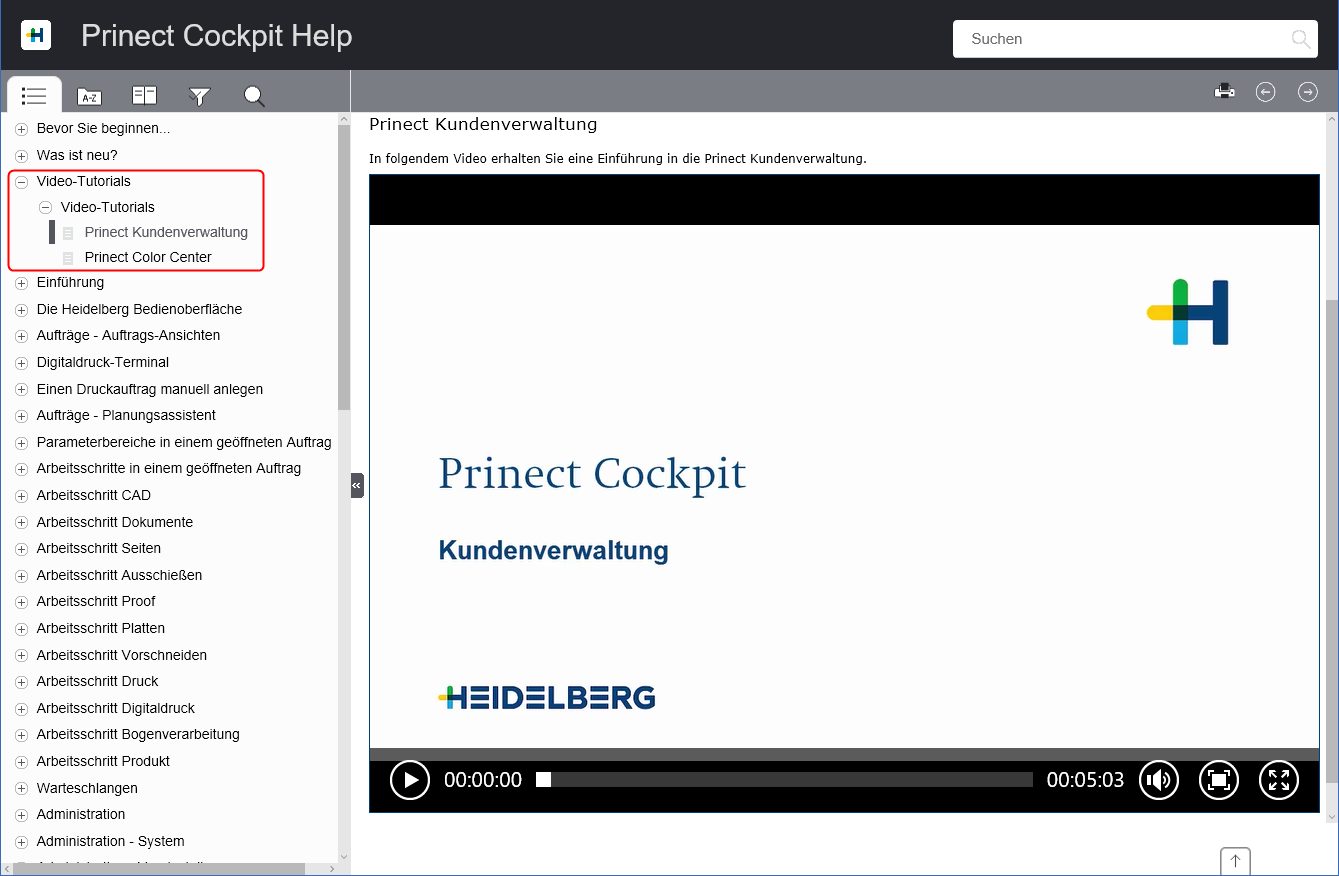
Task: Click the video progress bar
Action: 785,780
